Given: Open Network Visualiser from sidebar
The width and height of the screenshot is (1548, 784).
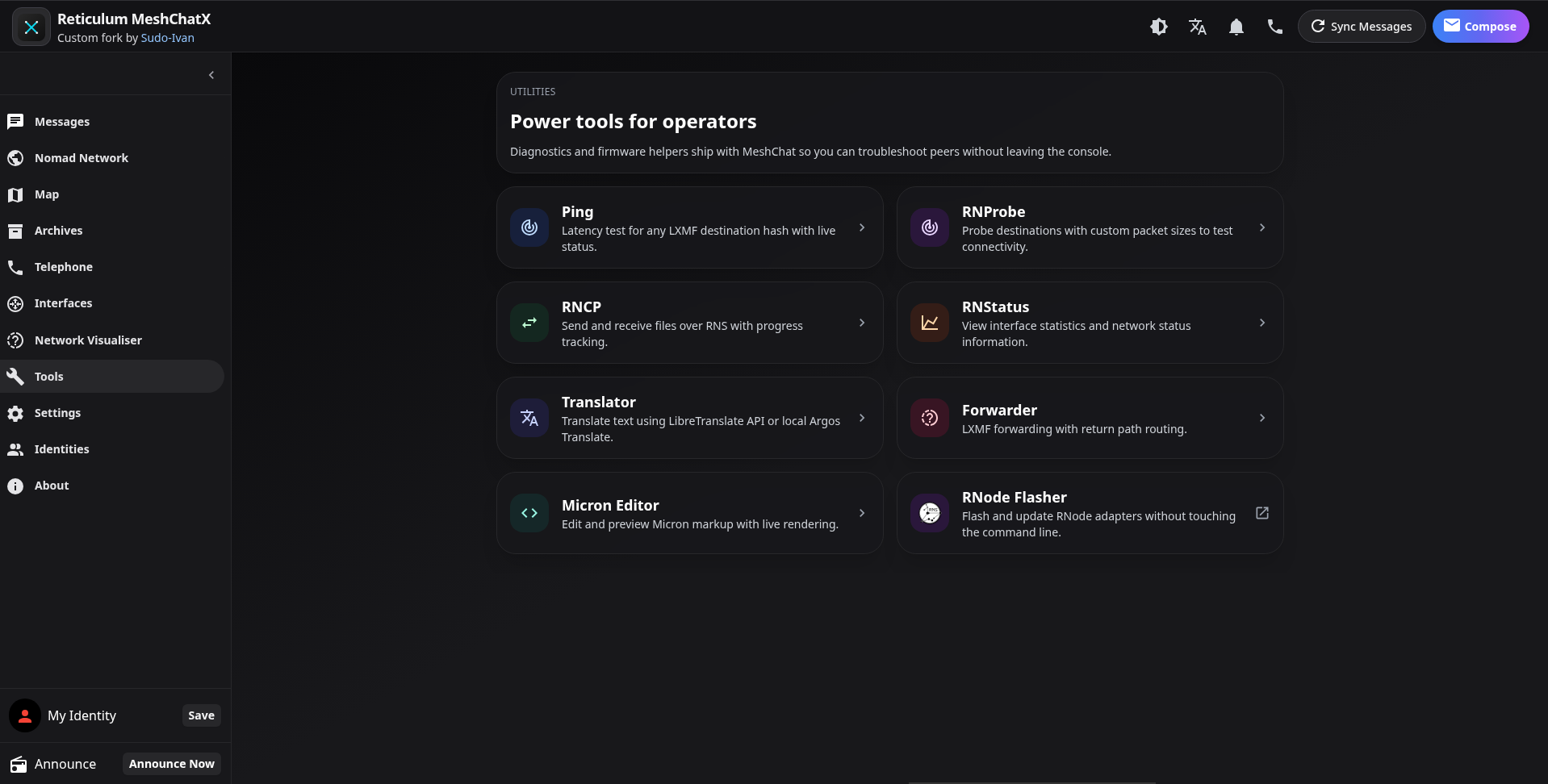Looking at the screenshot, I should pos(87,340).
